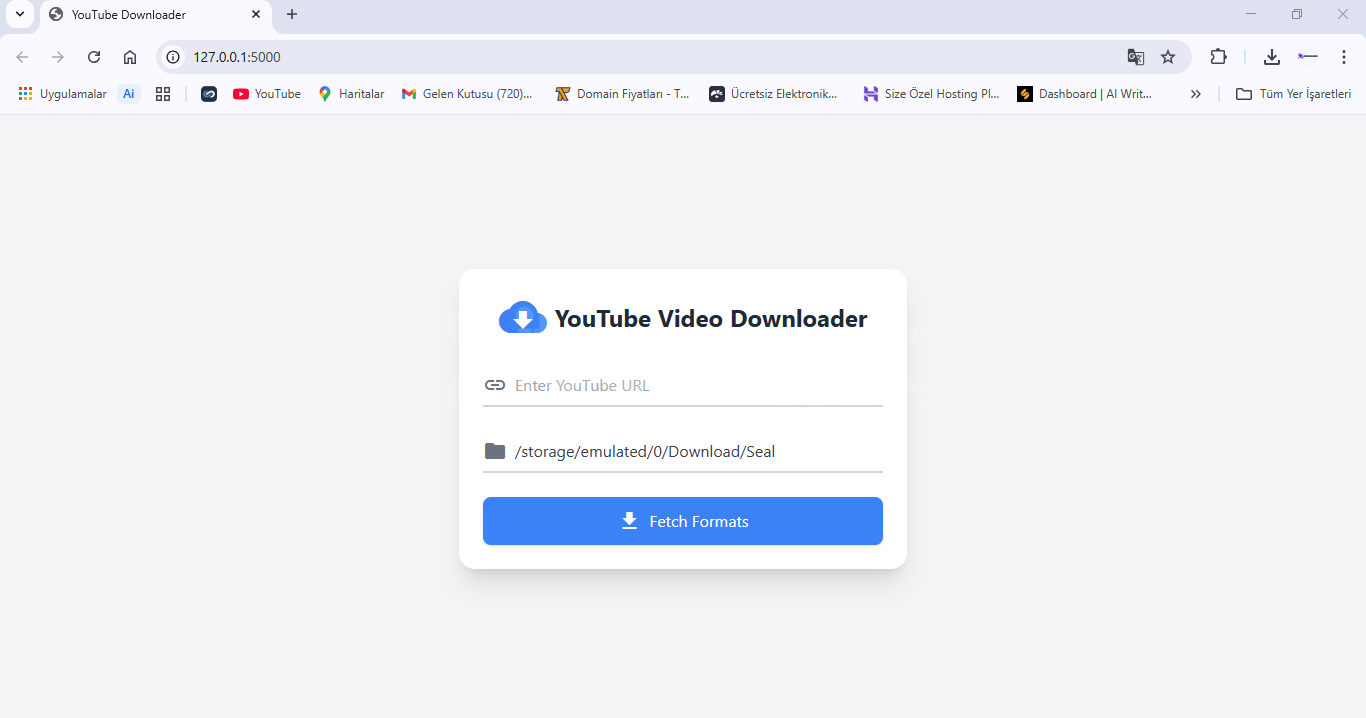Select the YouTube Downloader tab
Screen dimensions: 1366x718
pyautogui.click(x=155, y=15)
